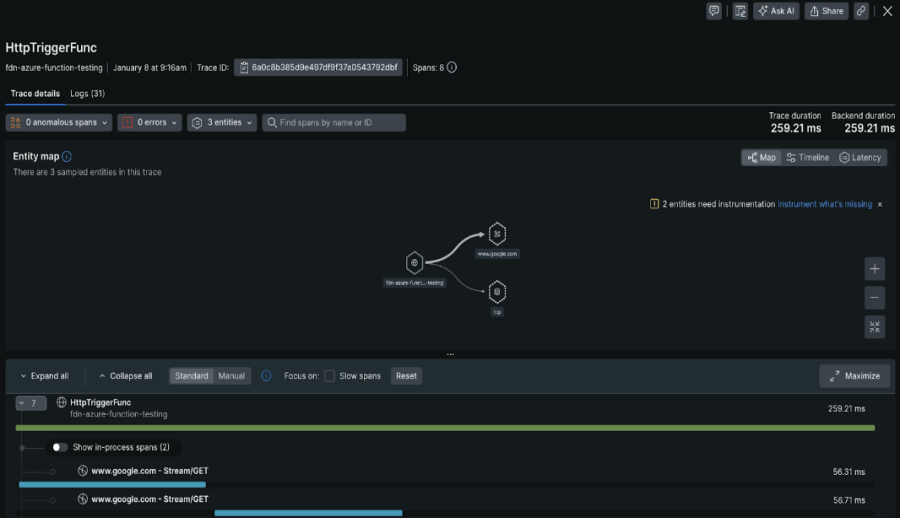Click the Reset button
The height and width of the screenshot is (518, 900).
(x=406, y=376)
